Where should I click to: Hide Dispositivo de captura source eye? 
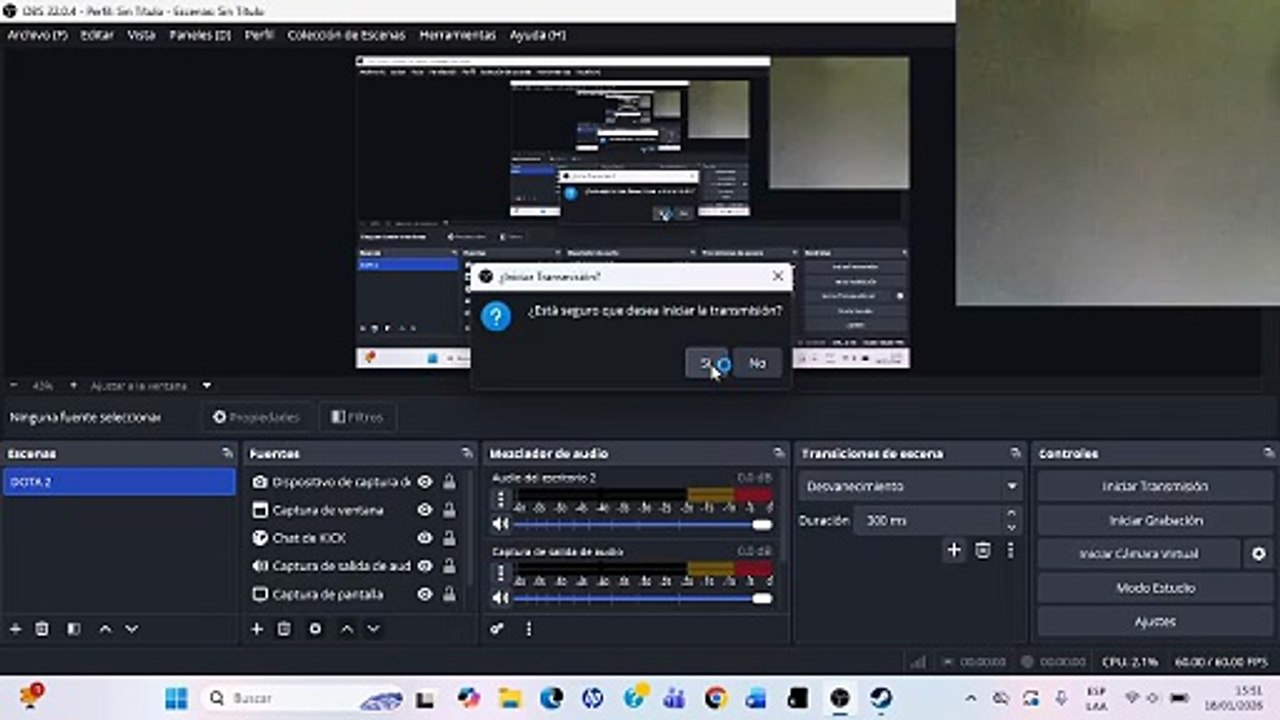425,482
